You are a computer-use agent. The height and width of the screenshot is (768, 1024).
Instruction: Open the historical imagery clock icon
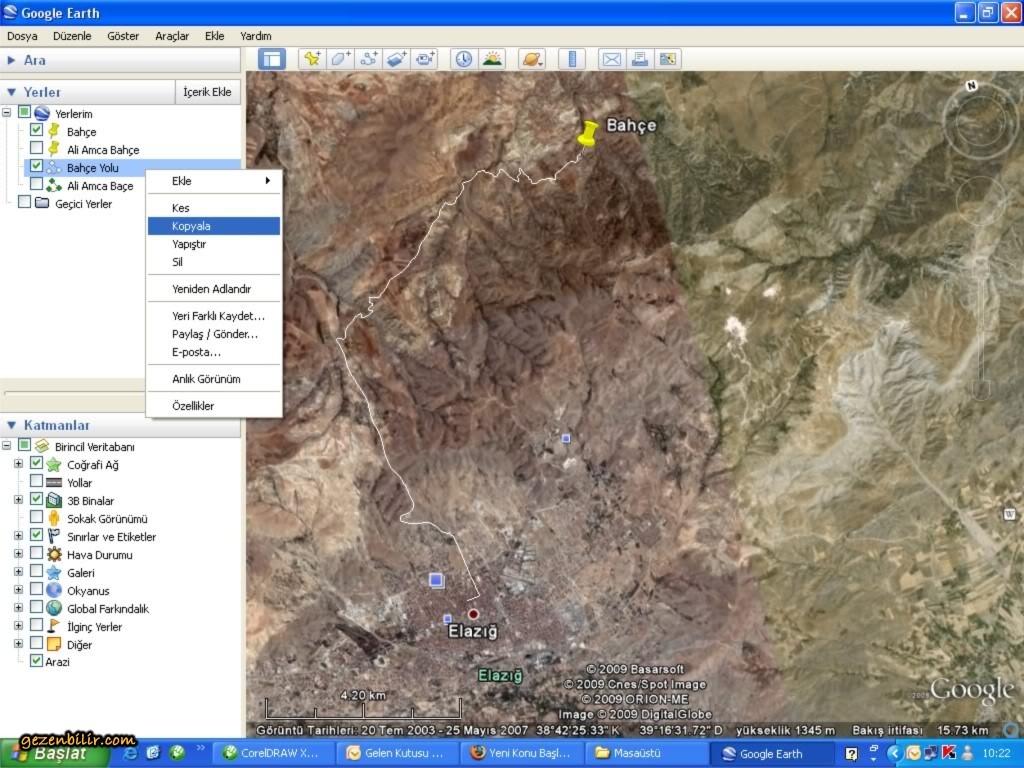[x=464, y=59]
